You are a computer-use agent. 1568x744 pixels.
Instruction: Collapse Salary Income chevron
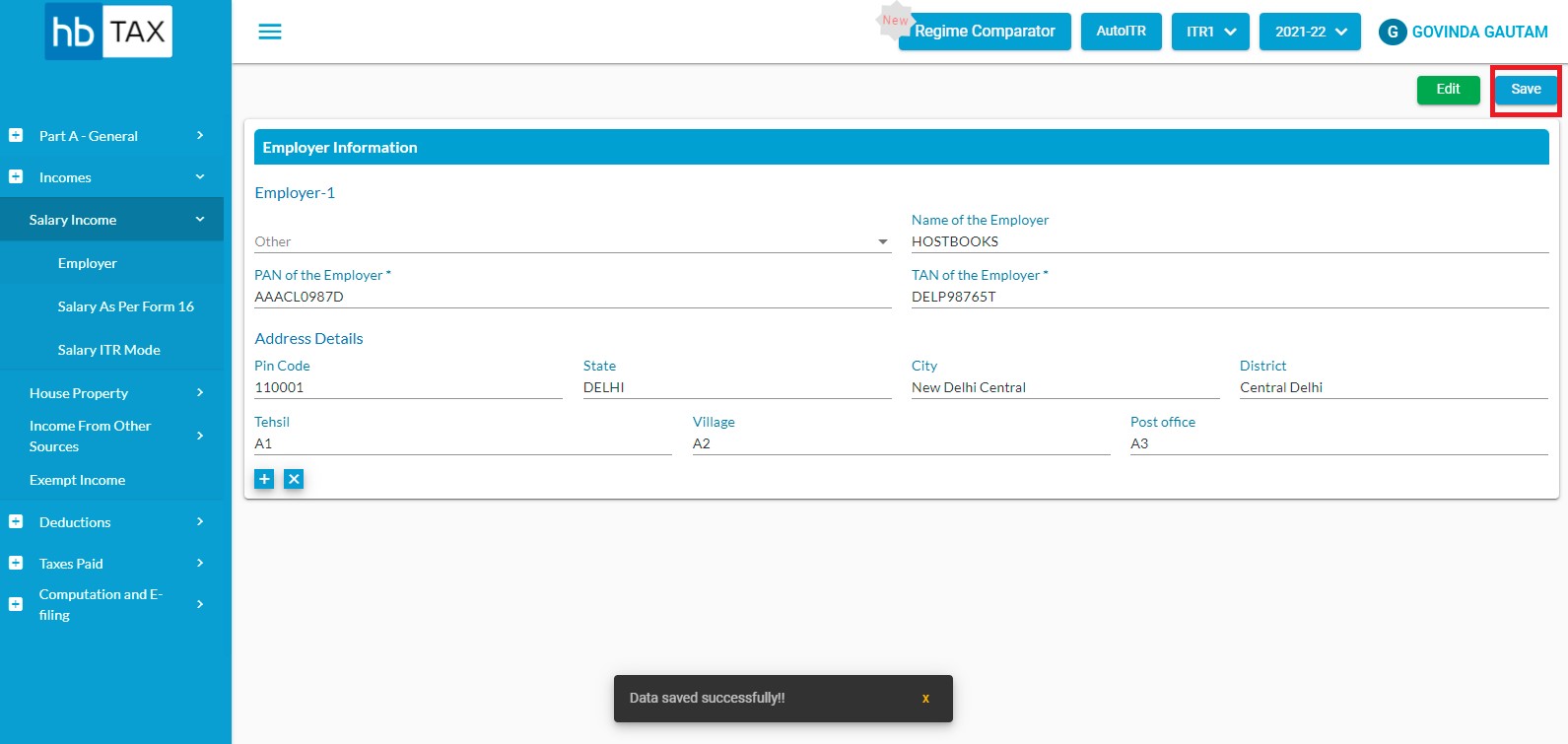[x=200, y=219]
